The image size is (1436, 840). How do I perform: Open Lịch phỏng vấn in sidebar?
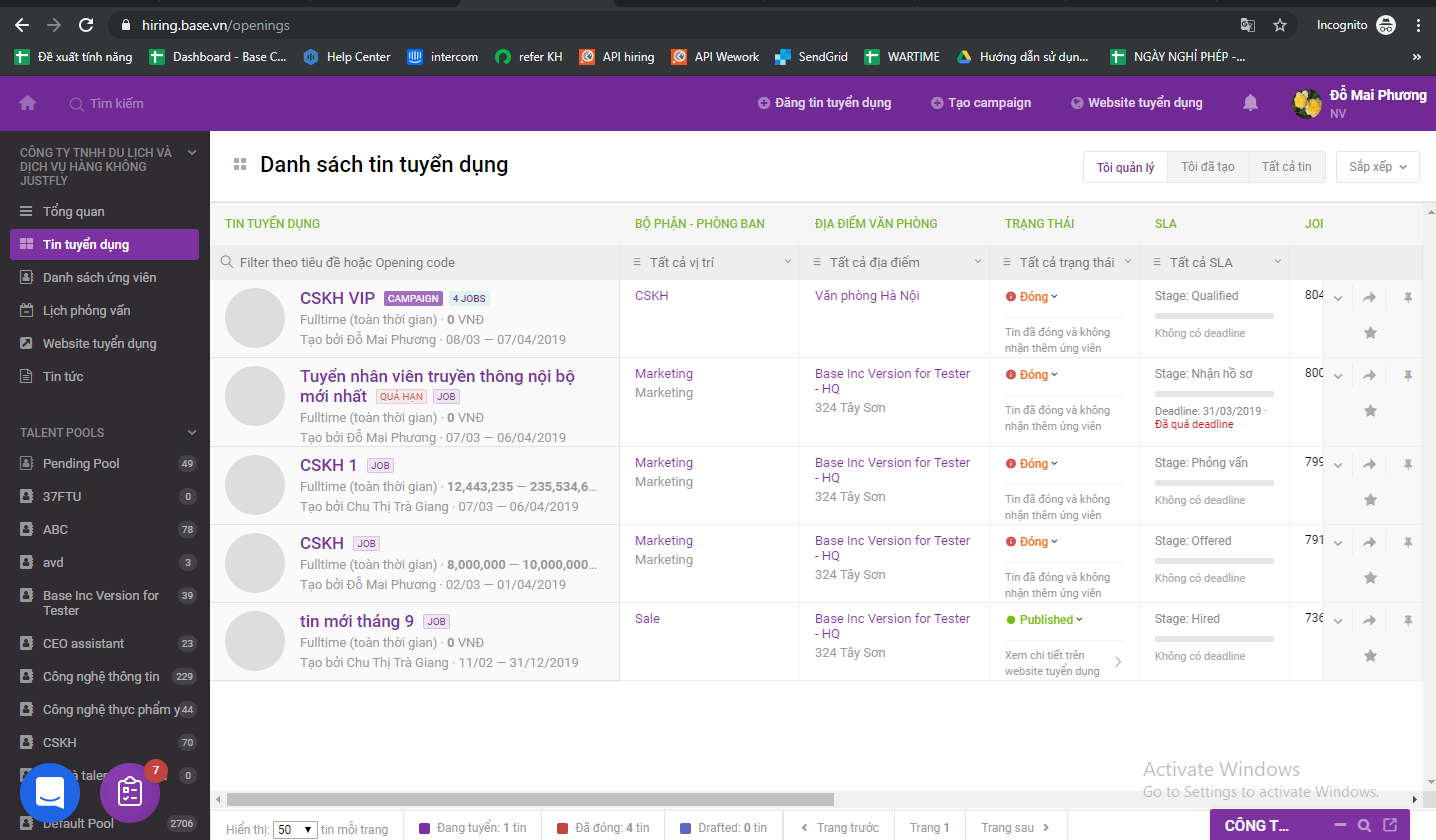[x=104, y=310]
